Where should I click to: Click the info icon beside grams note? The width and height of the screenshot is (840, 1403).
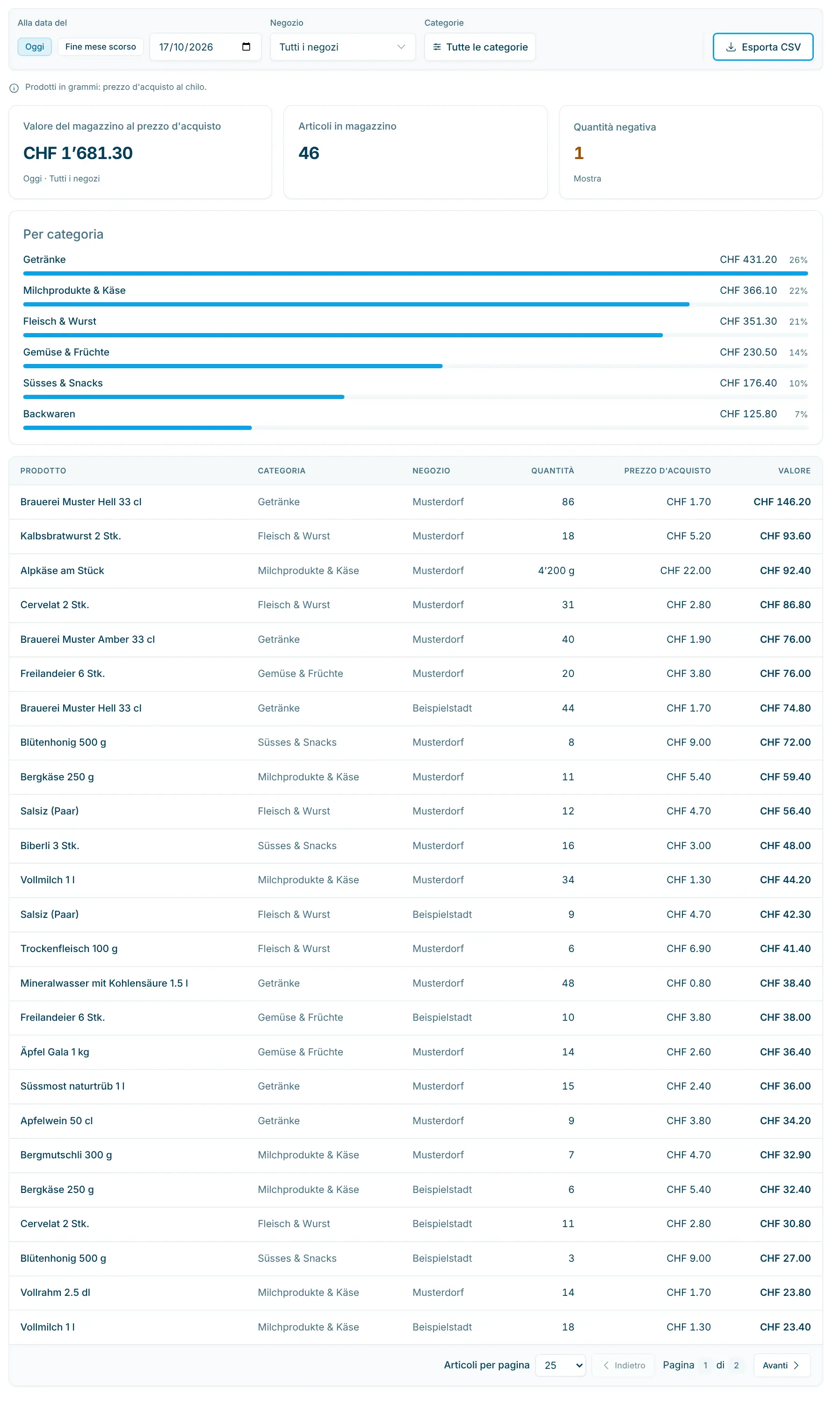(14, 88)
